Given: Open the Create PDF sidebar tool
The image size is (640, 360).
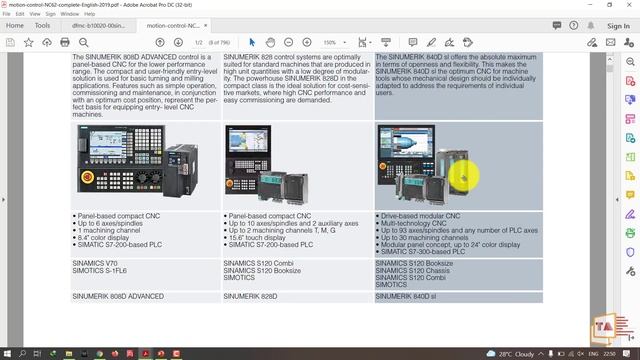Looking at the screenshot, I should pyautogui.click(x=630, y=81).
